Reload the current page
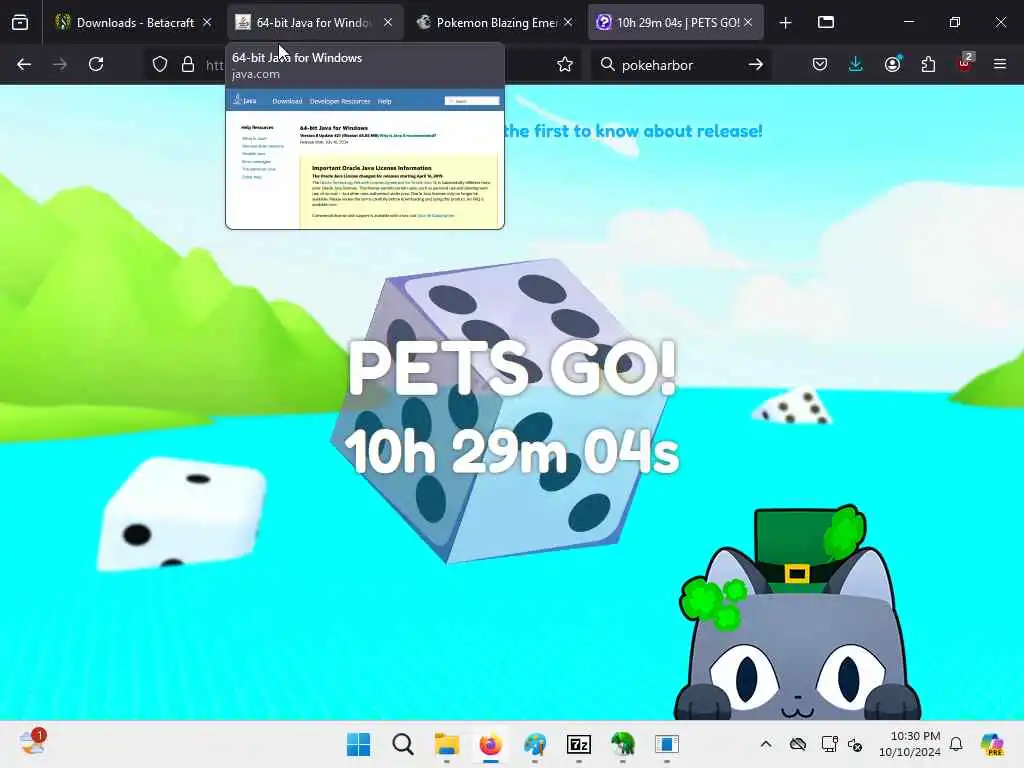 pos(96,64)
